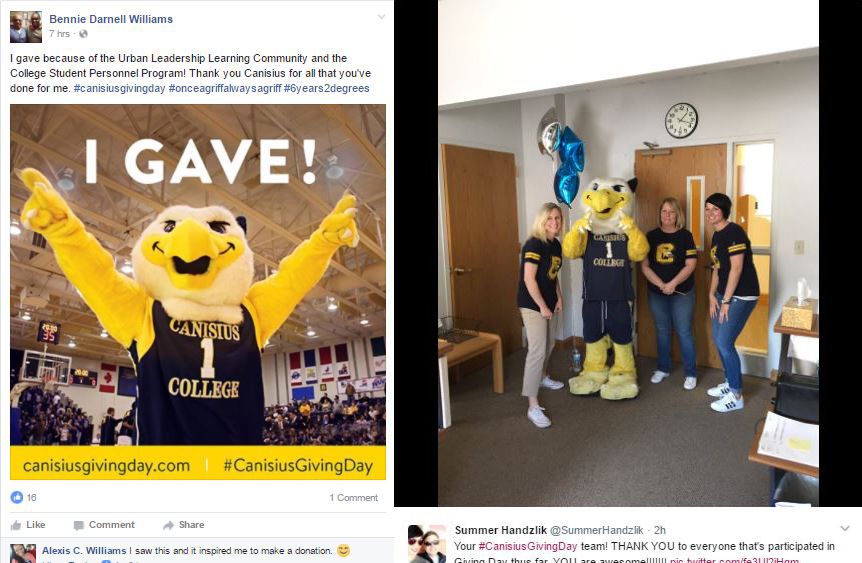
Task: Open Alexis C. Williams' name link
Action: [x=84, y=550]
